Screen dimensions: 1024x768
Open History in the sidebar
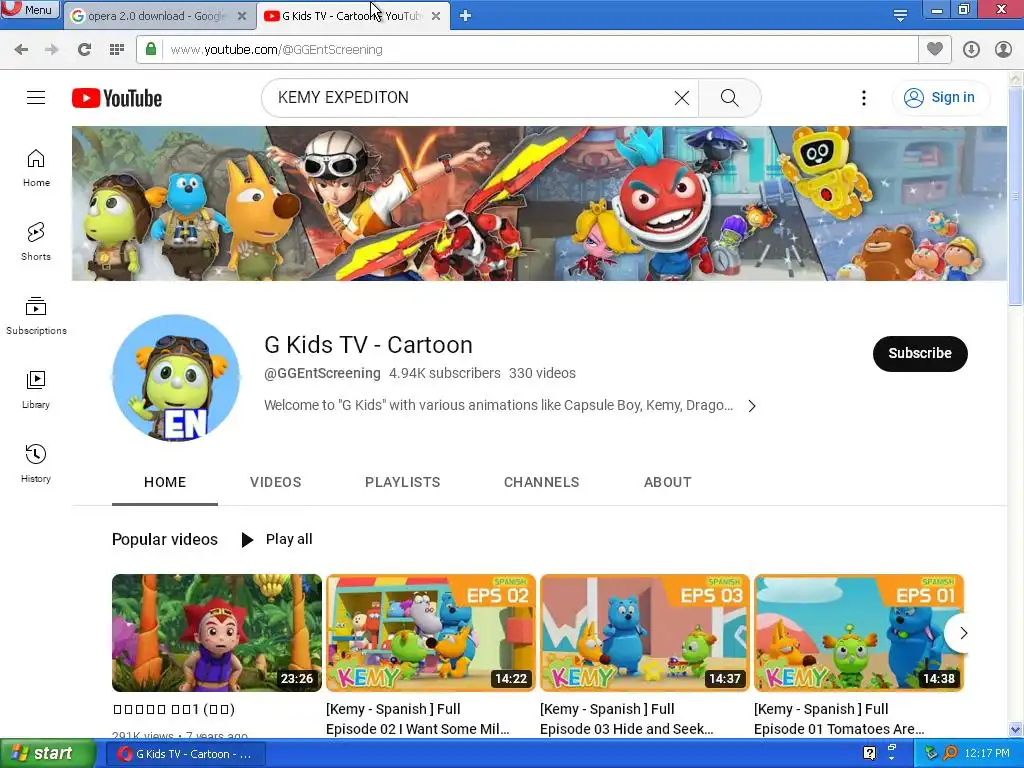pos(36,464)
